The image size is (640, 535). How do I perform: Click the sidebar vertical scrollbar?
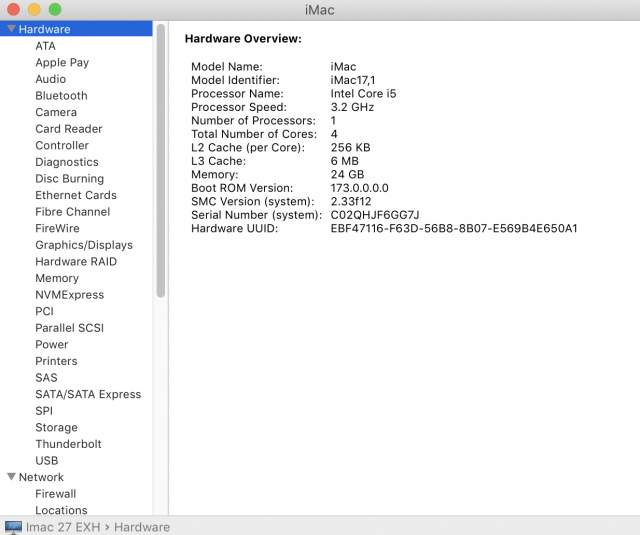pos(160,160)
